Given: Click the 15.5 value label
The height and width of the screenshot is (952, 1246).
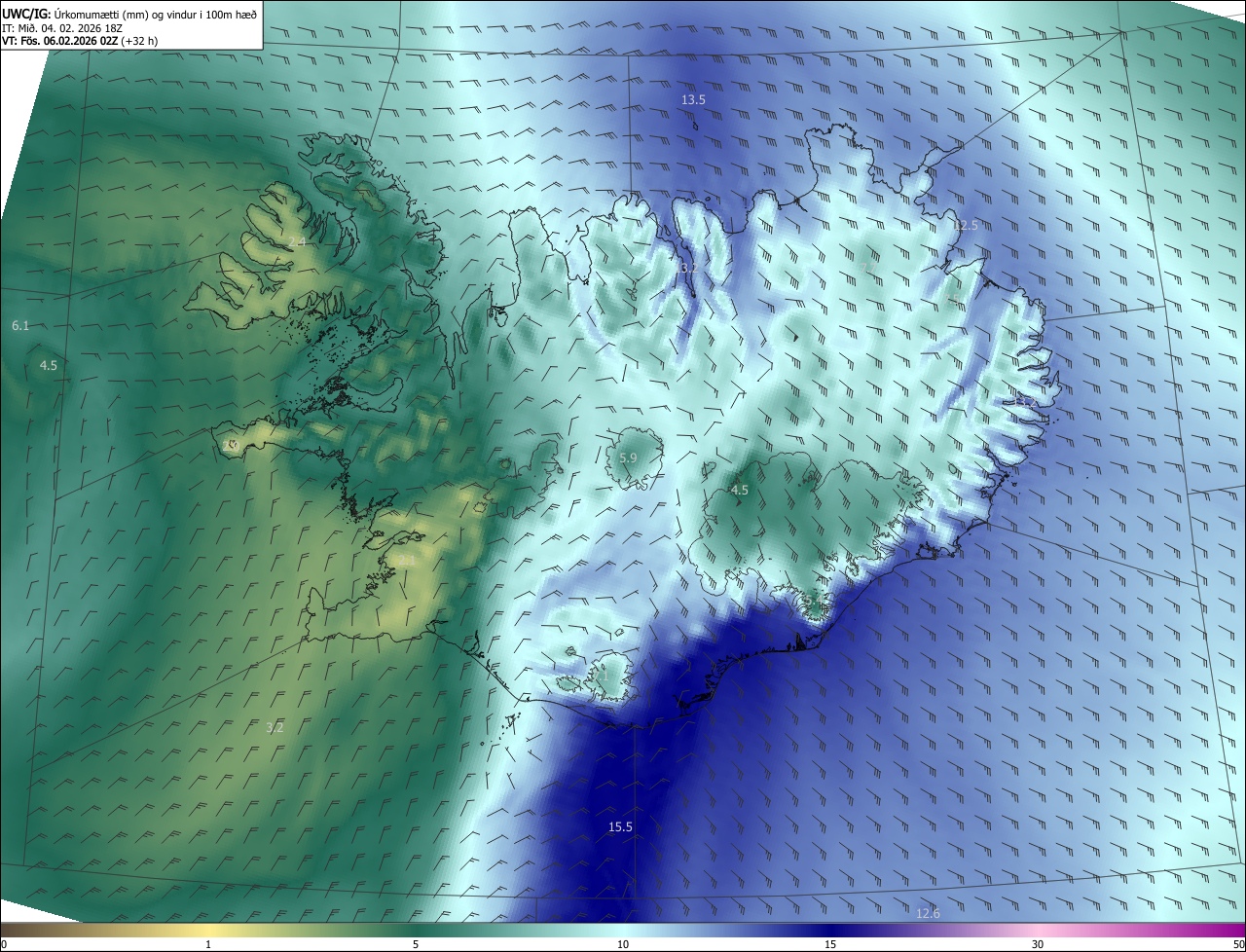Looking at the screenshot, I should point(620,826).
